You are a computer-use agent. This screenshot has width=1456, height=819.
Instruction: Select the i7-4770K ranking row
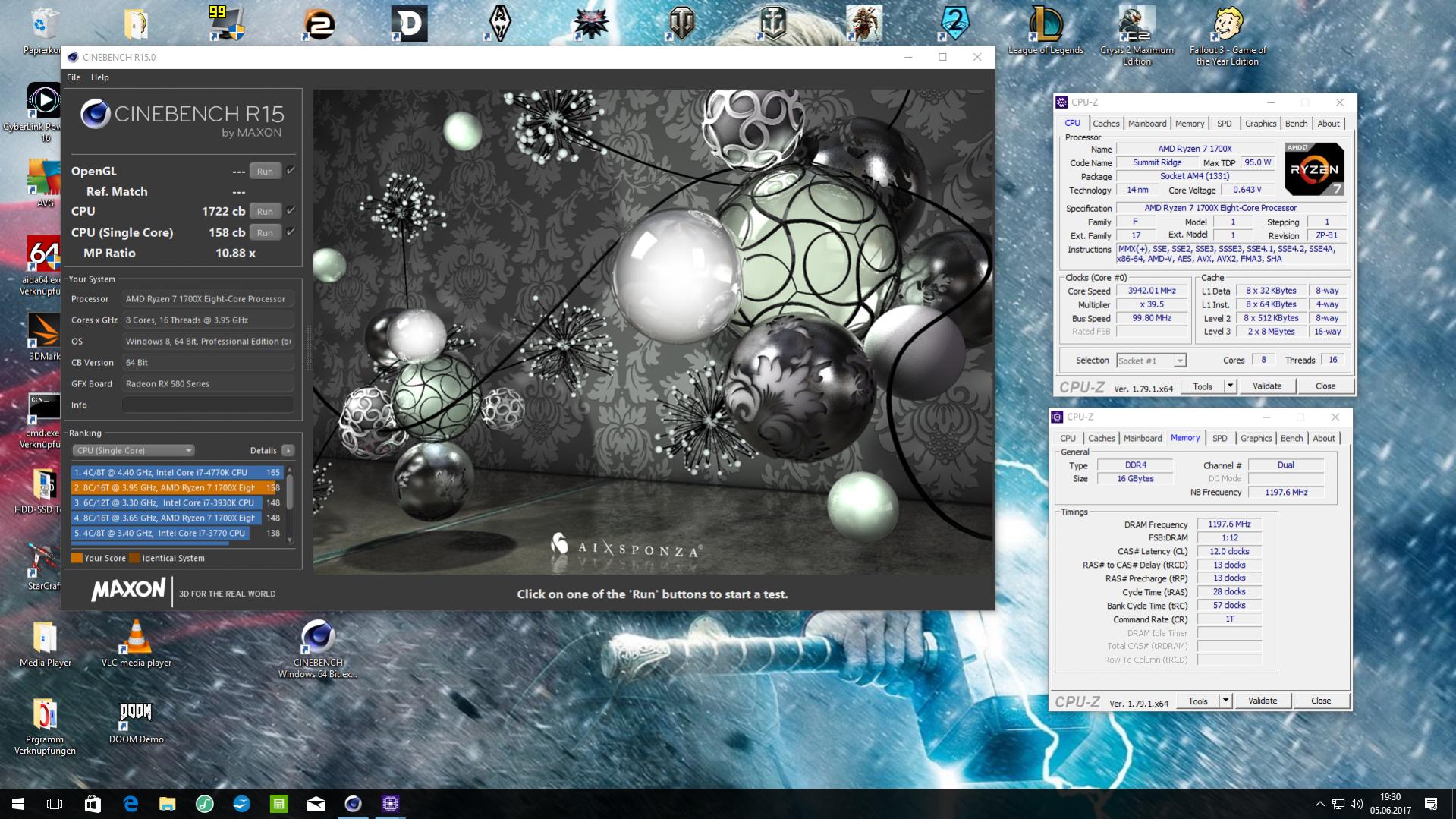tap(177, 472)
